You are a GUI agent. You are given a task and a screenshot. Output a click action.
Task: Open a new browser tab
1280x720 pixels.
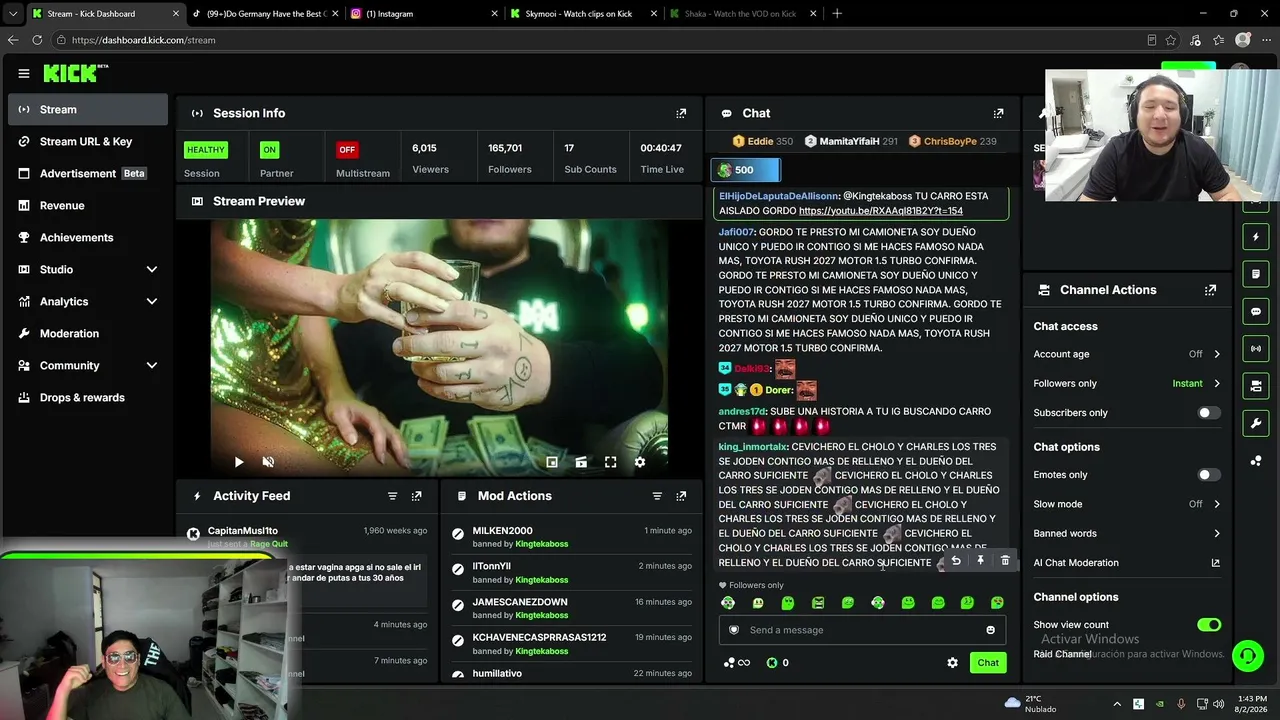click(837, 14)
